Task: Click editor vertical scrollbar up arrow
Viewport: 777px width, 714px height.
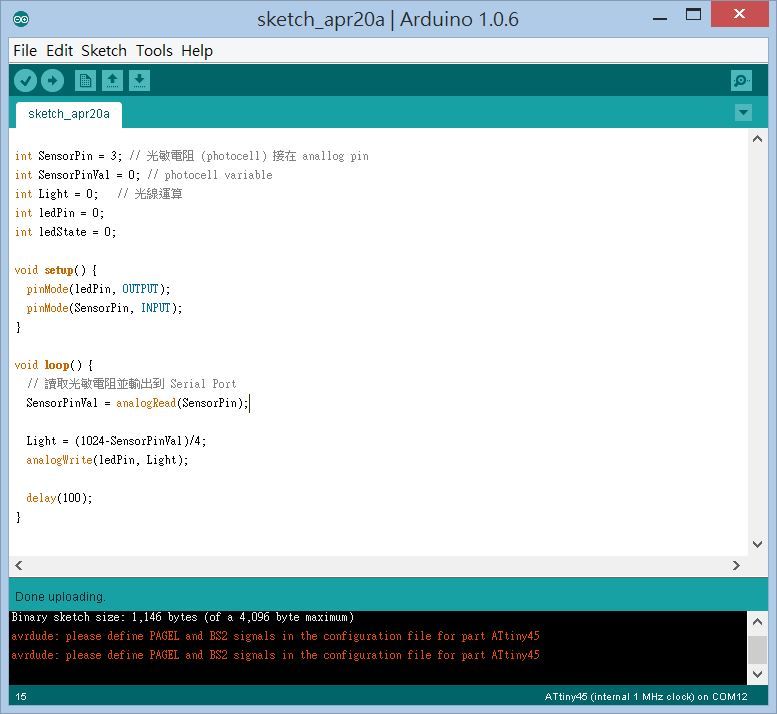Action: tap(757, 139)
